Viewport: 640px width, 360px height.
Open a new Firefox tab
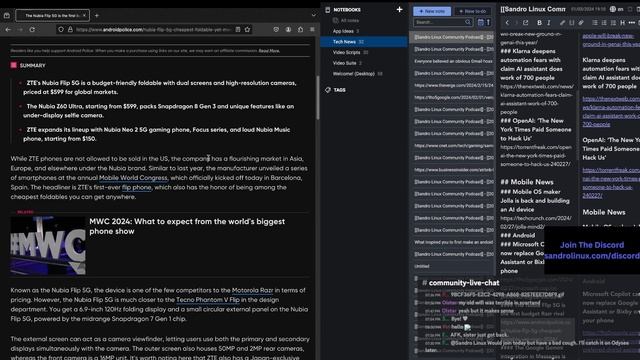(x=97, y=16)
